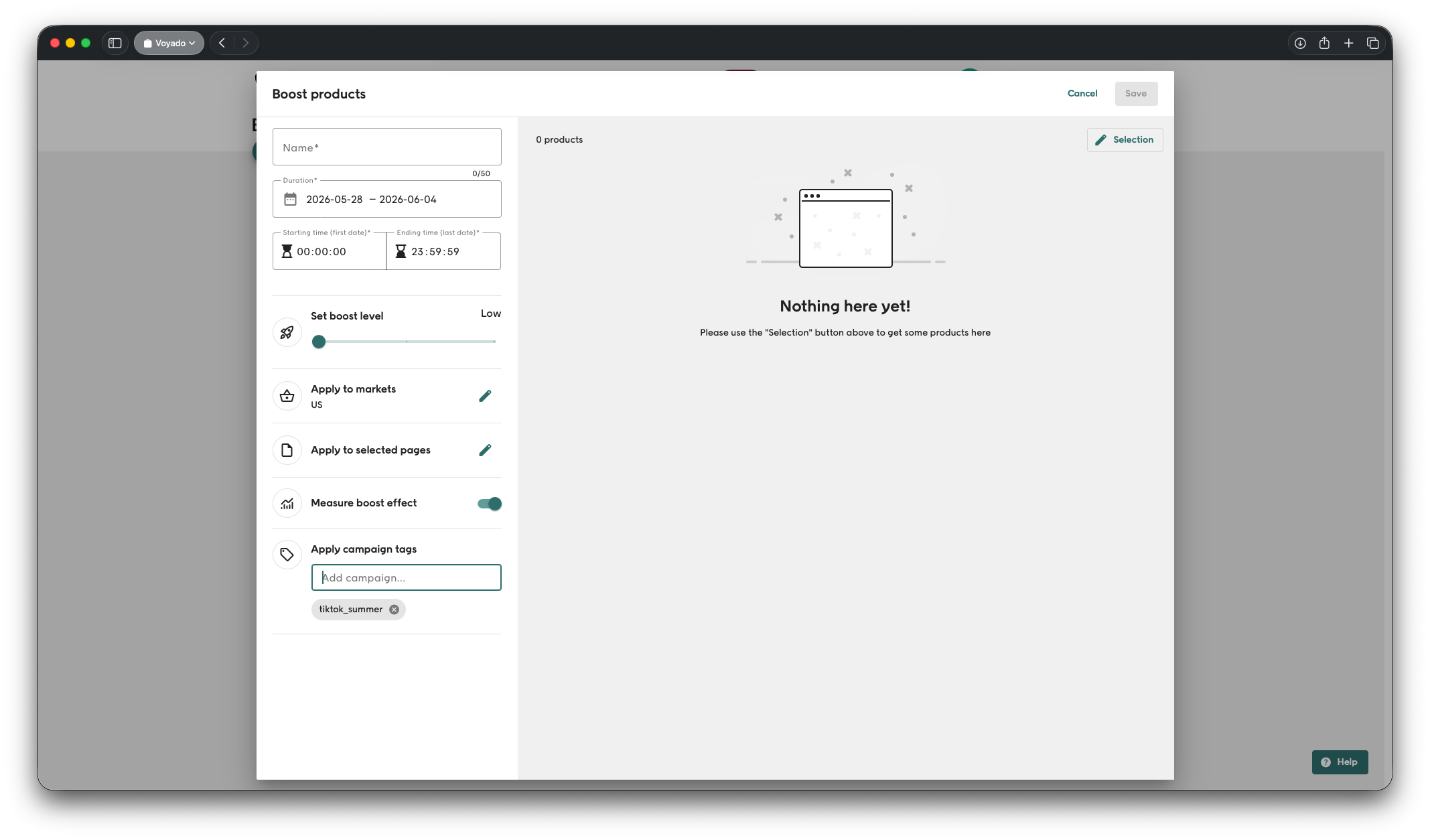Screen dimensions: 1430x840
Task: Open the product Selection button
Action: (x=1125, y=139)
